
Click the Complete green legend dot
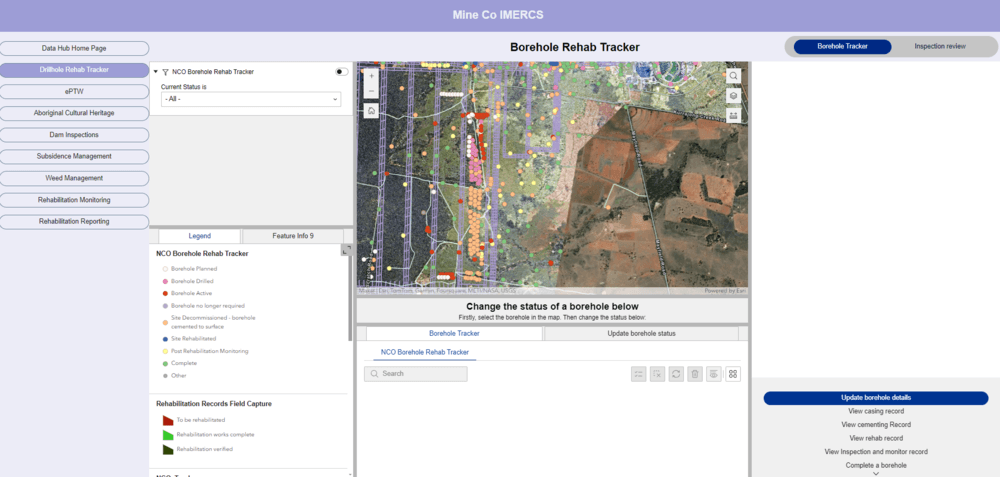coord(165,363)
